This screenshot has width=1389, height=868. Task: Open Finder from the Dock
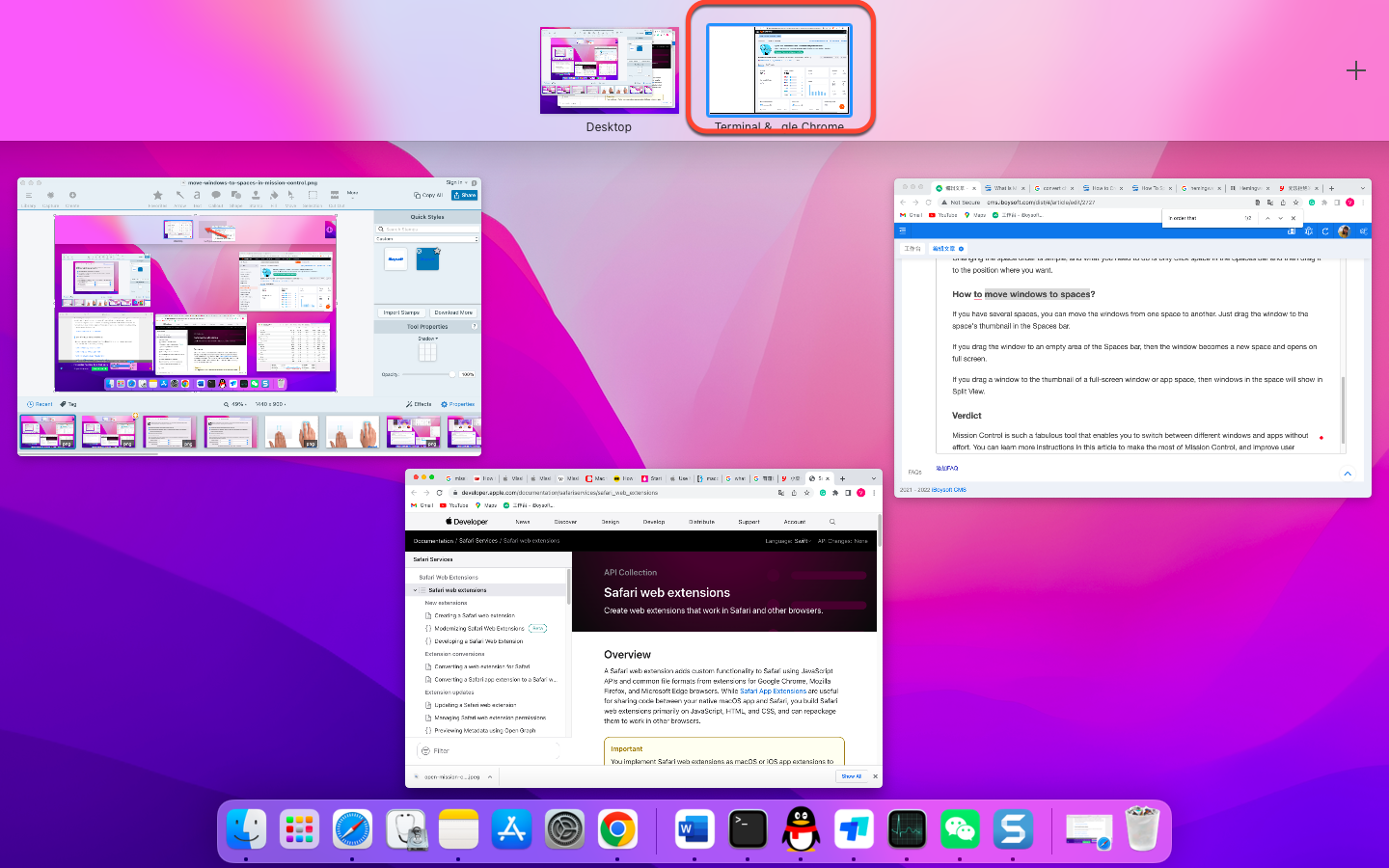click(246, 829)
